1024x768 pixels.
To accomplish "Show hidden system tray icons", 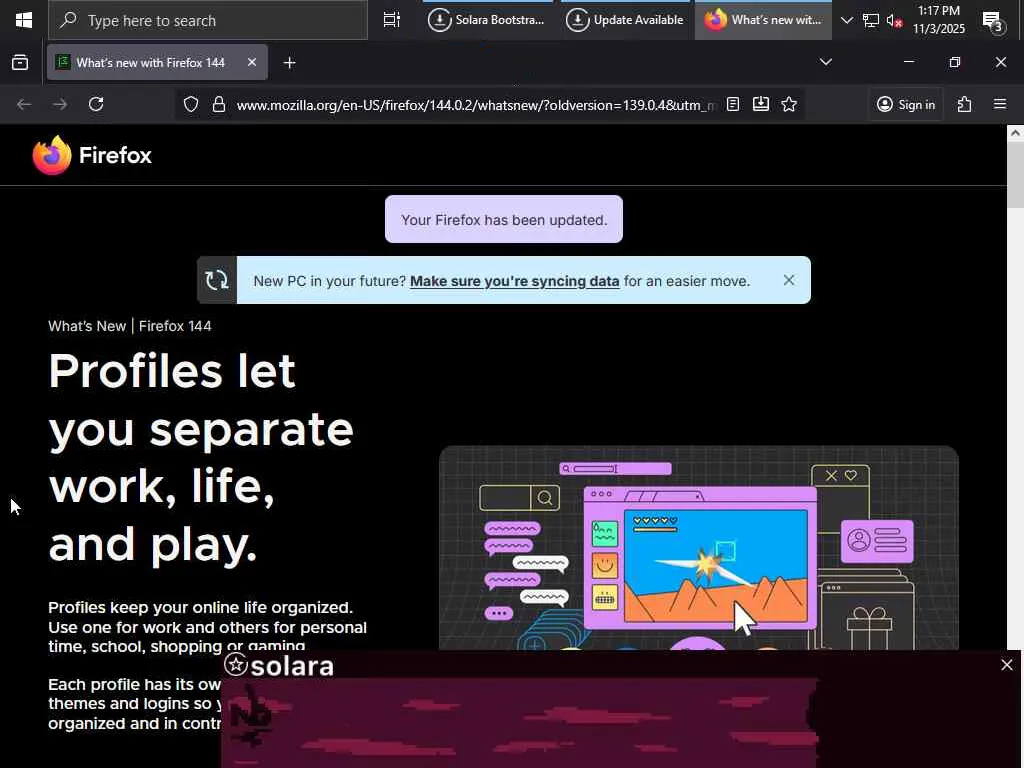I will pyautogui.click(x=846, y=20).
